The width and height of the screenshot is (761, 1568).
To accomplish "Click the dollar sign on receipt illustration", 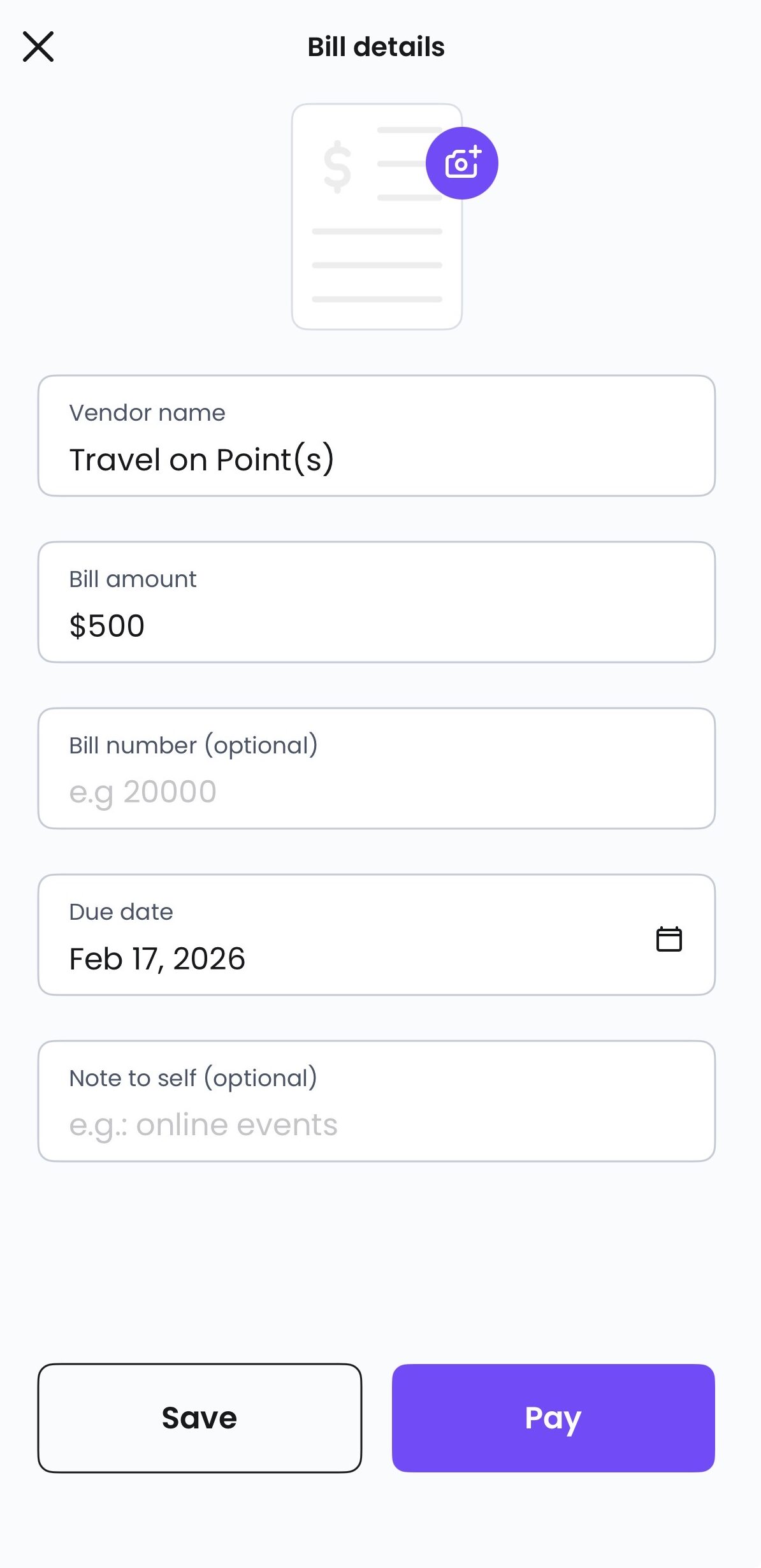I will coord(337,166).
